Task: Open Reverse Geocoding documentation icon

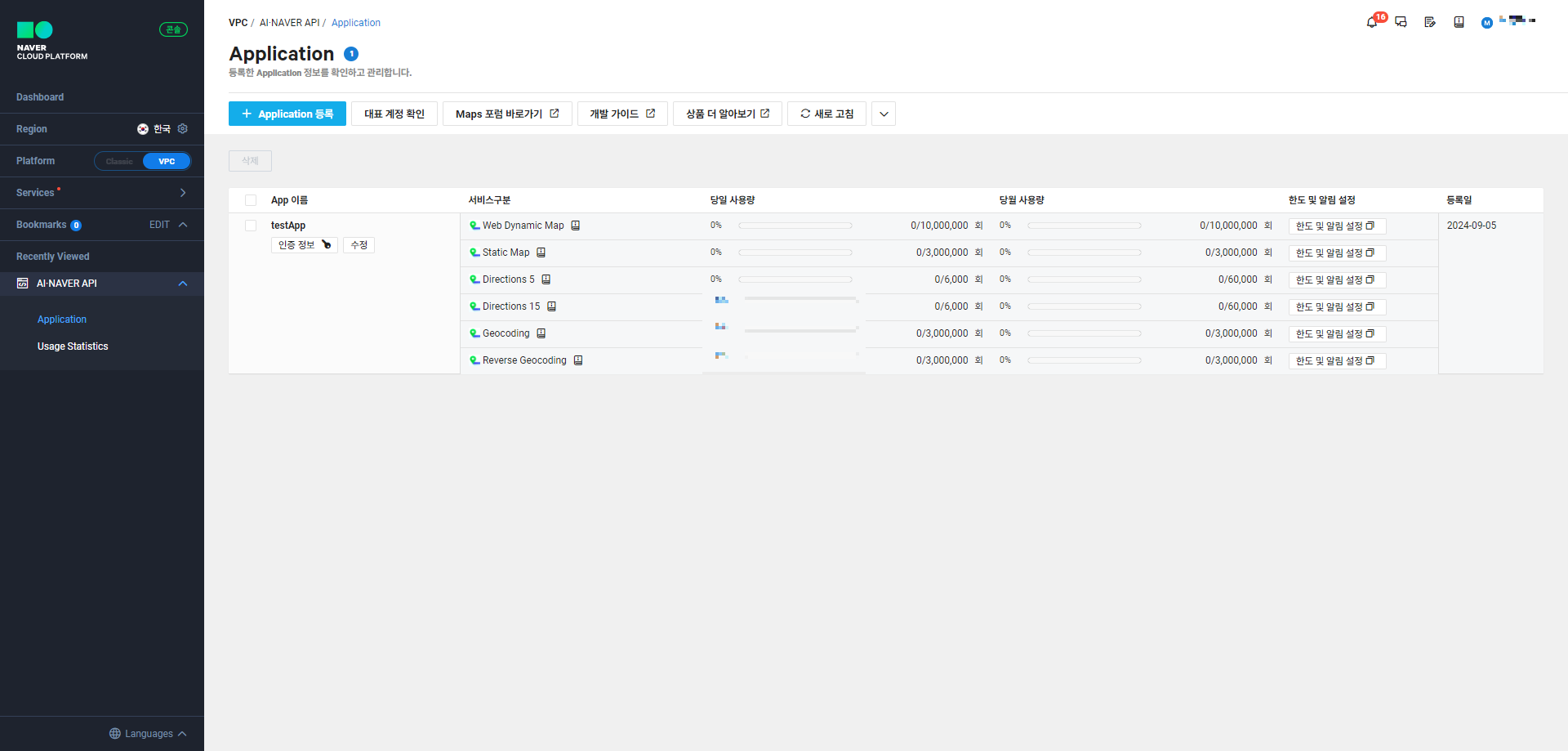Action: pyautogui.click(x=578, y=360)
